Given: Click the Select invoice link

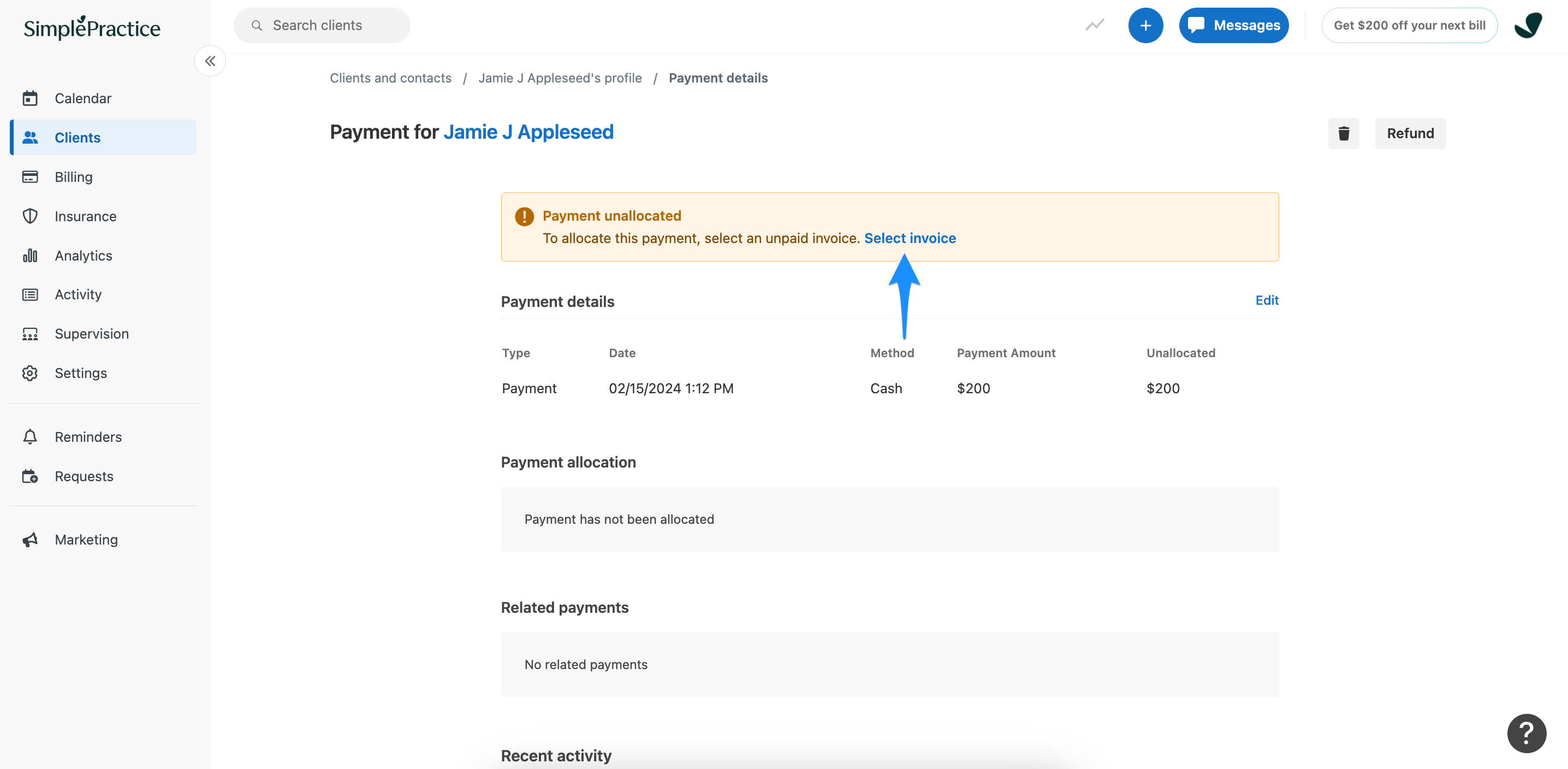Looking at the screenshot, I should 910,238.
